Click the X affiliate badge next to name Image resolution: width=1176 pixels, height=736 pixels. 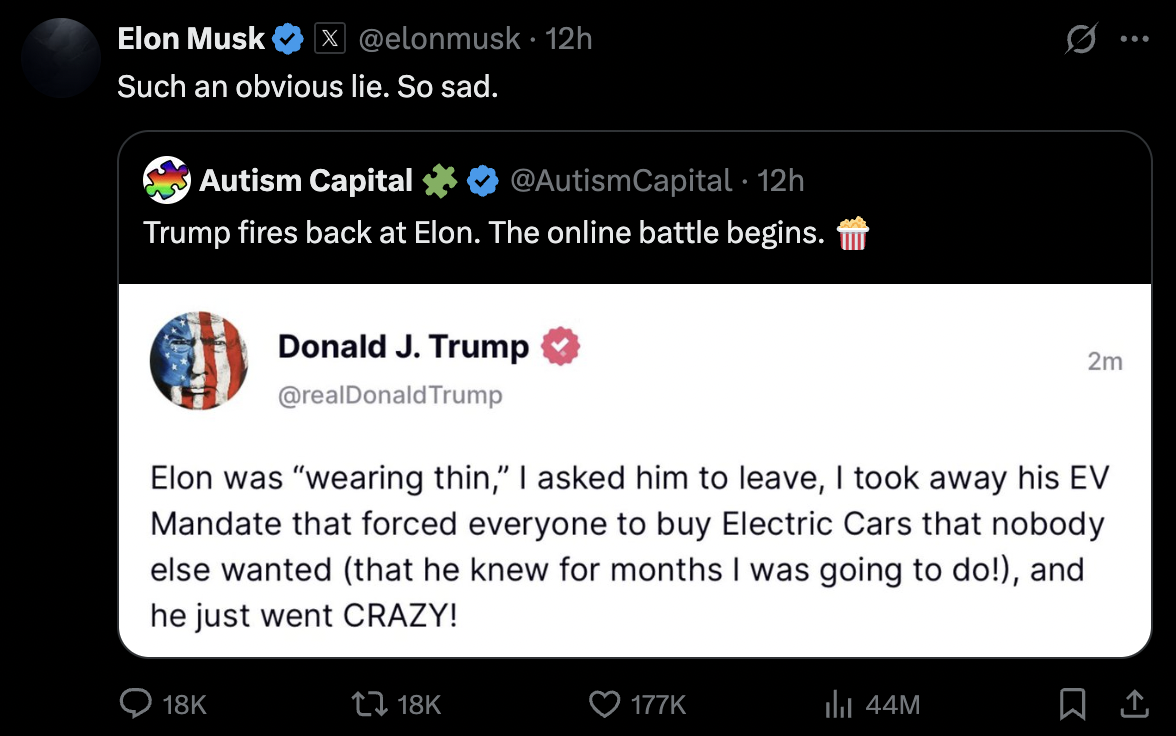coord(330,38)
